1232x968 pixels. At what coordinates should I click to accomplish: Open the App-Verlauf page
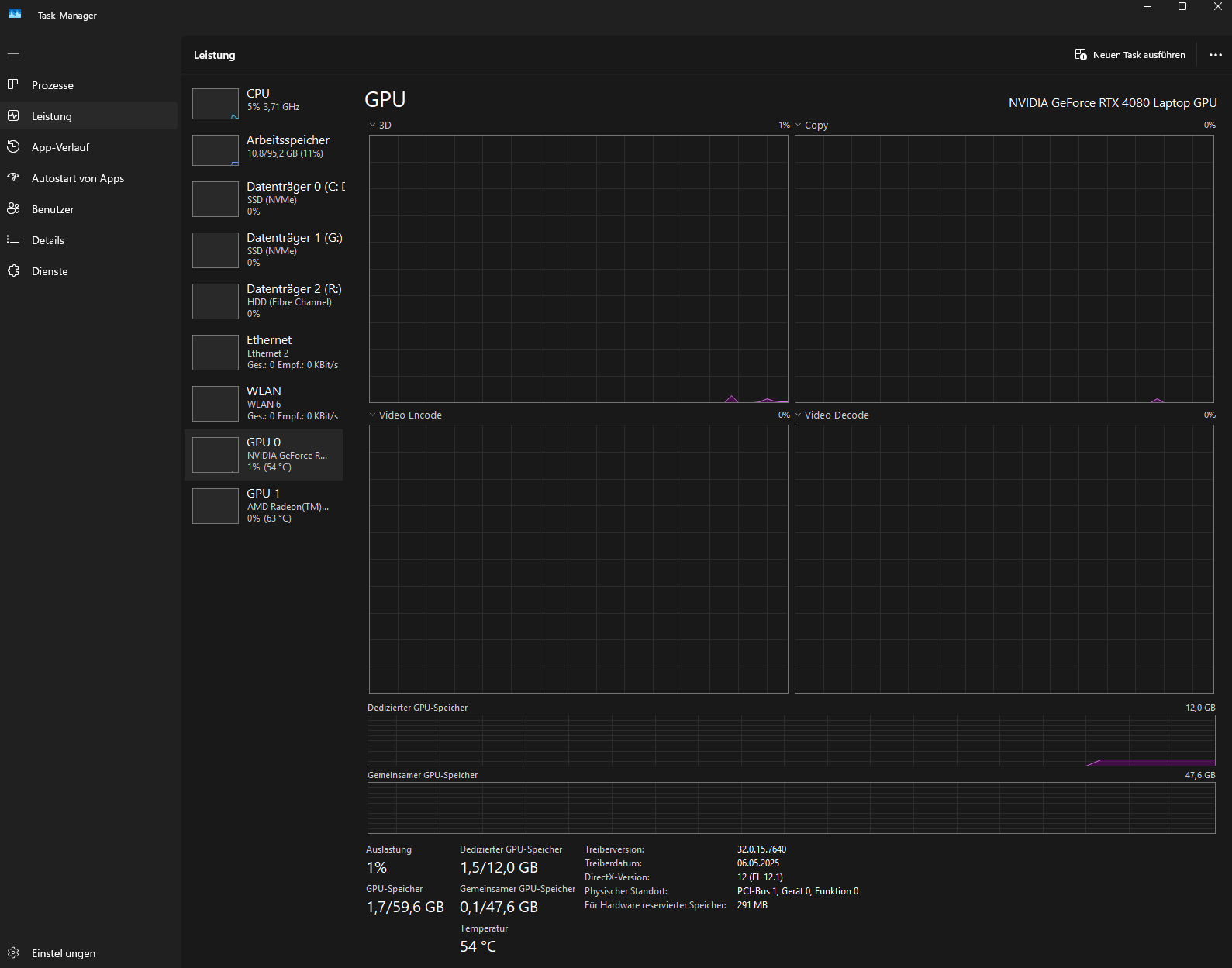coord(89,147)
